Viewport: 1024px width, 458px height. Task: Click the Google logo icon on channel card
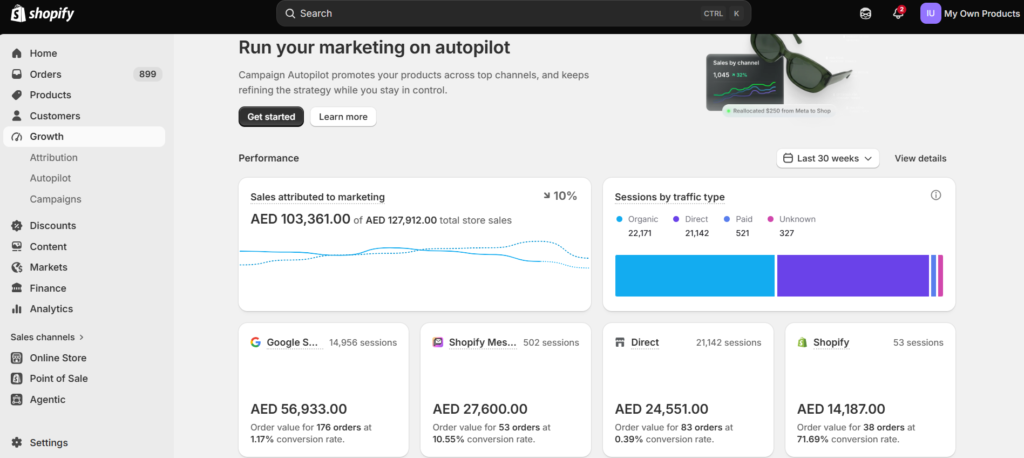255,342
